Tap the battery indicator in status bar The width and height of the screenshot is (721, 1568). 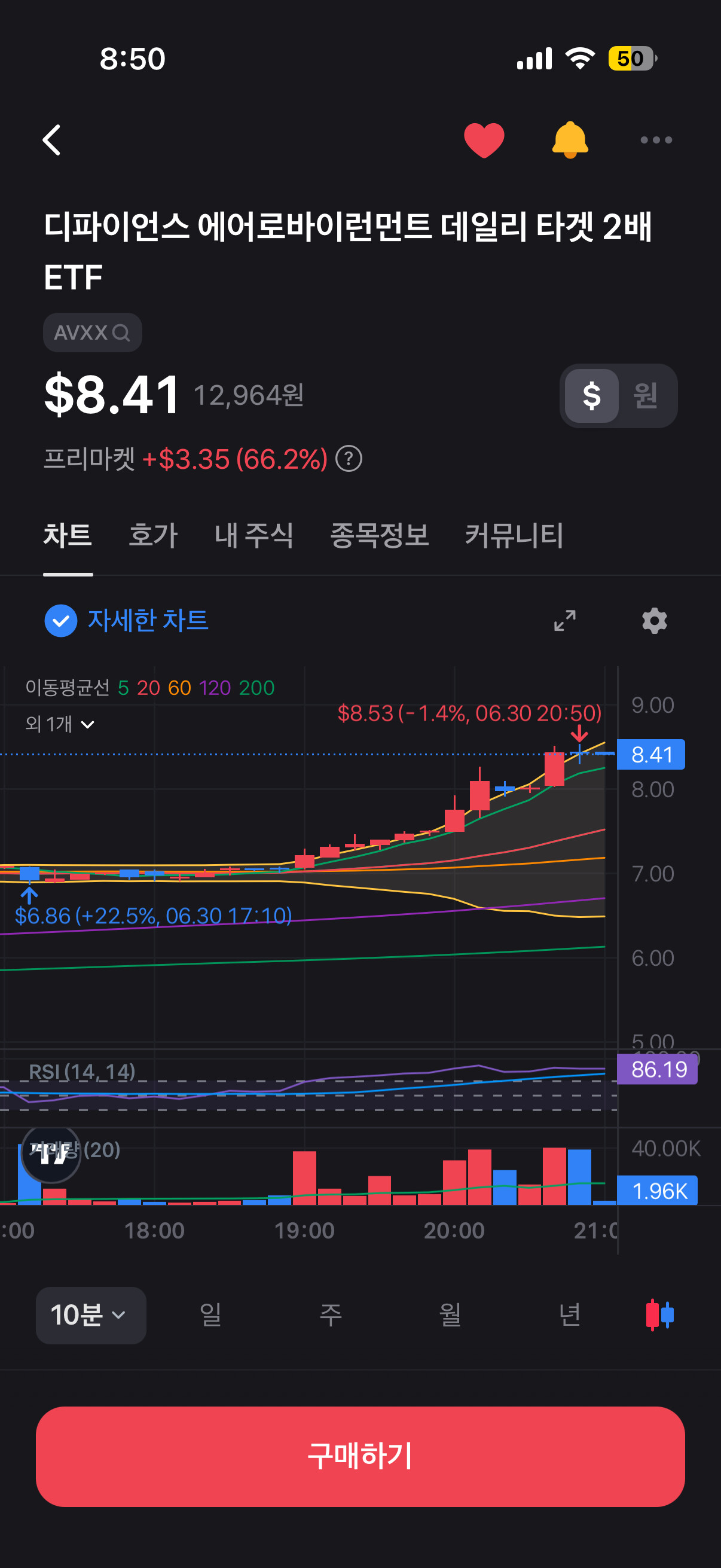(x=632, y=59)
